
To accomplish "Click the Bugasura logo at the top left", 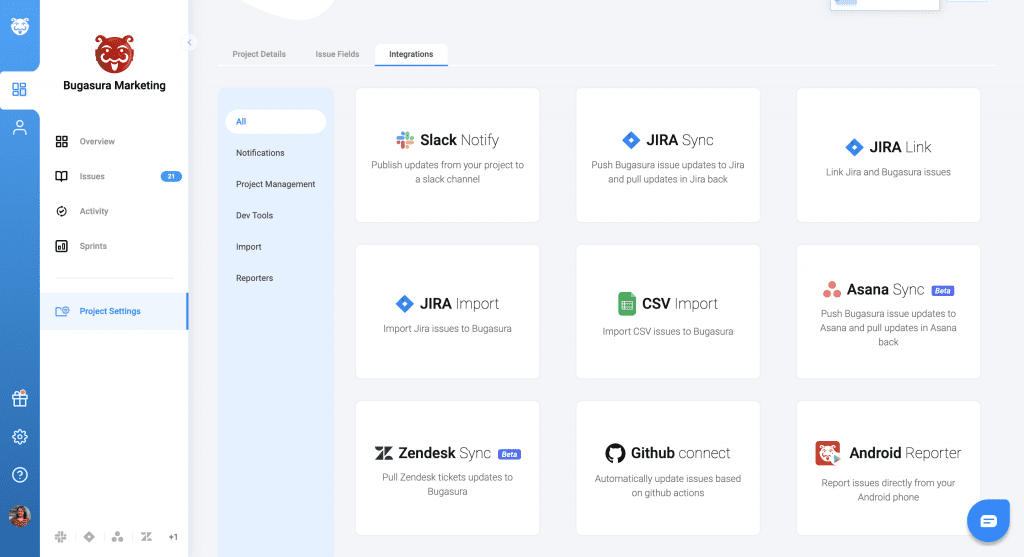I will 20,27.
